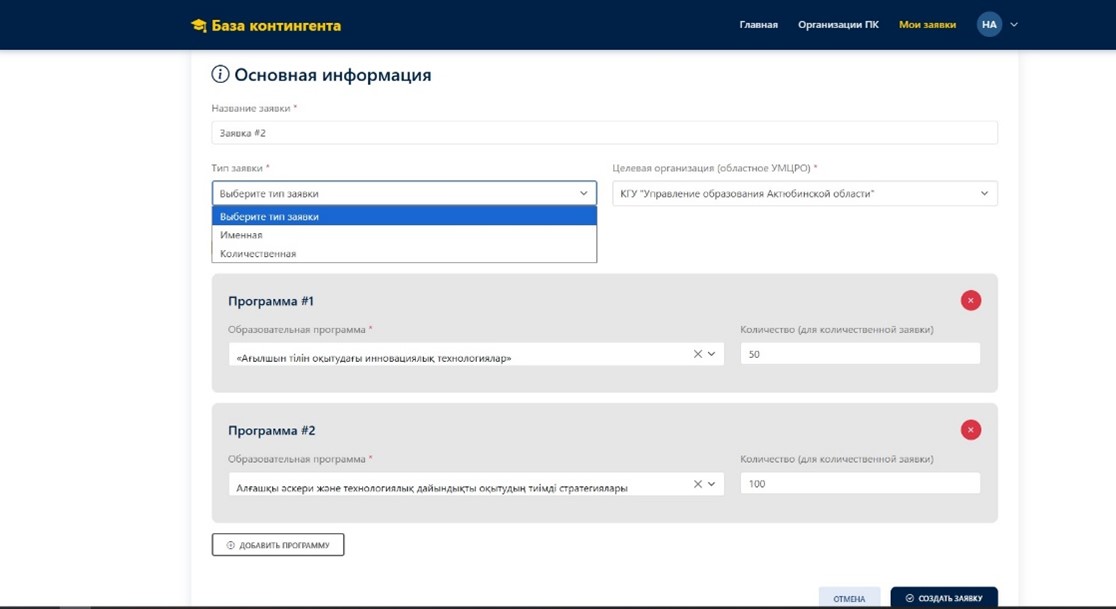Click the graduation cap logo icon
Viewport: 1116px width, 609px height.
[199, 25]
